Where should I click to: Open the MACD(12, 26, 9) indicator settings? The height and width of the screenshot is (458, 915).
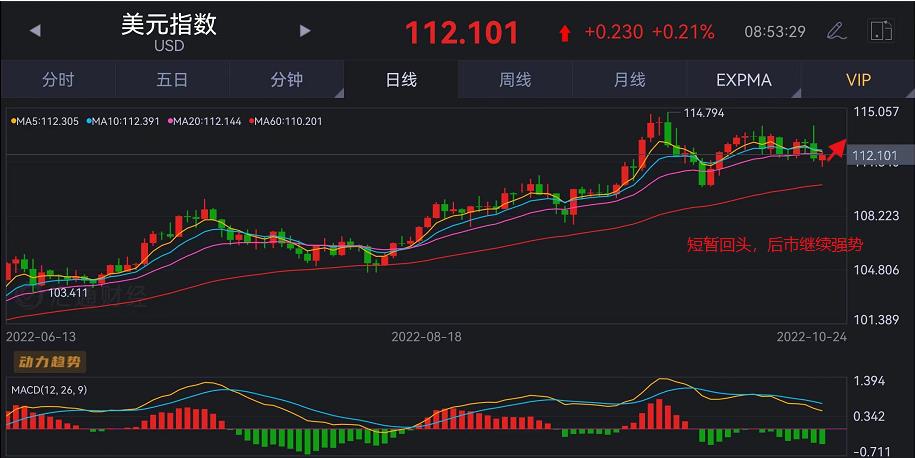(x=49, y=389)
